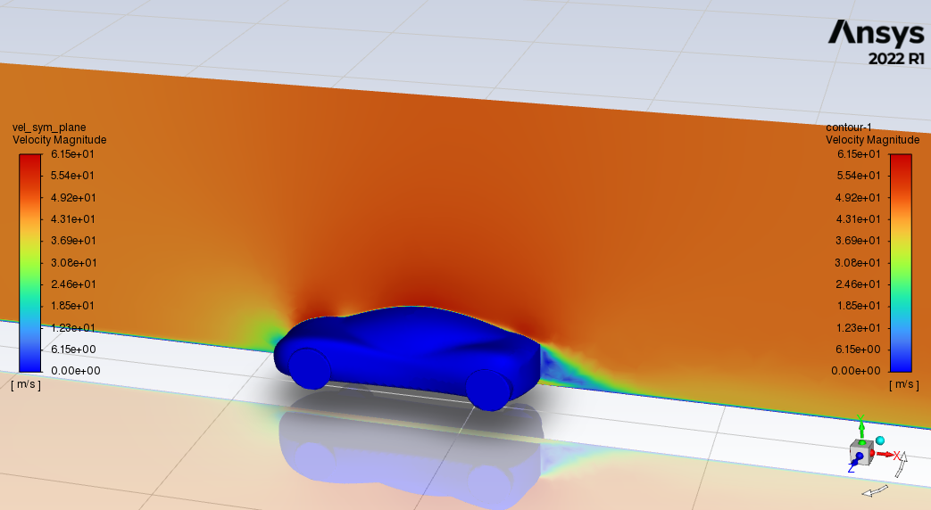Click the [ m/s ] unit under left legend
Image resolution: width=931 pixels, height=510 pixels.
coord(26,385)
